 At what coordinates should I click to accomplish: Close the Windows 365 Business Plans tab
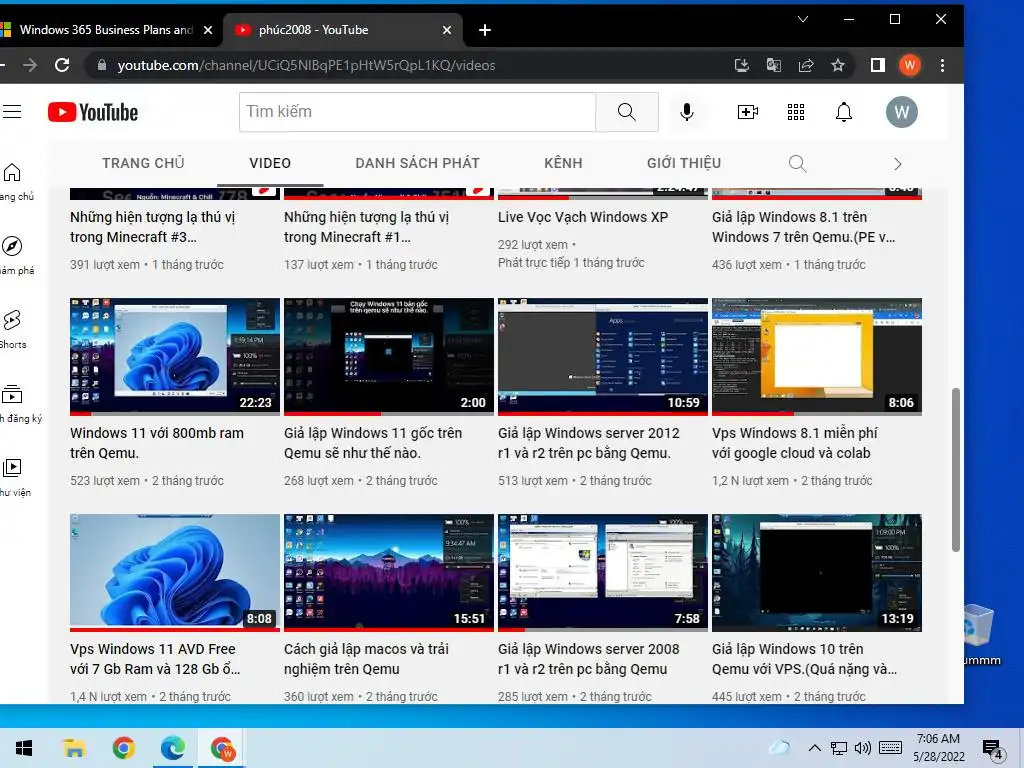(x=208, y=30)
